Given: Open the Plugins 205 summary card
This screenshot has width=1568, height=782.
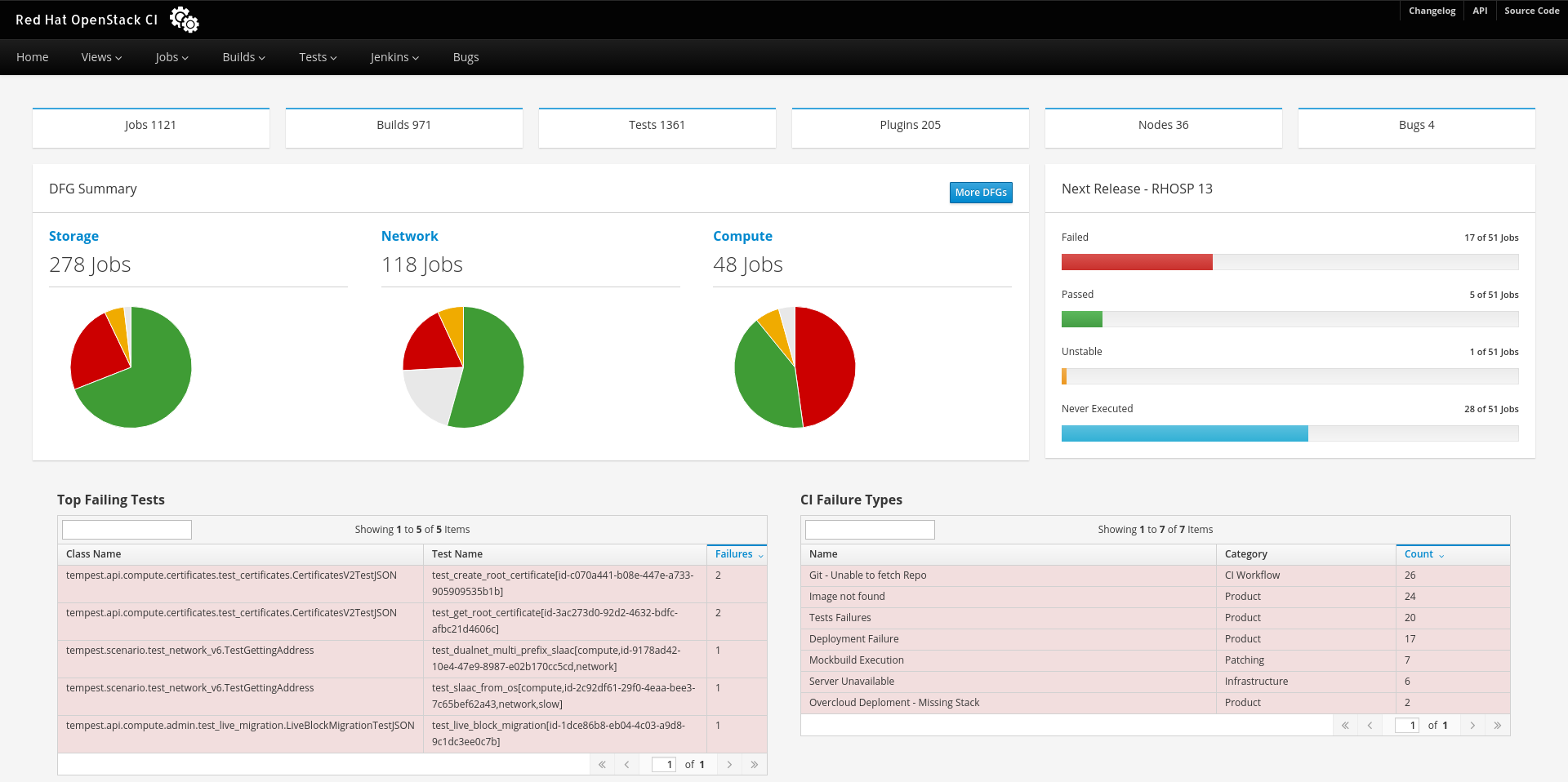Looking at the screenshot, I should [911, 127].
